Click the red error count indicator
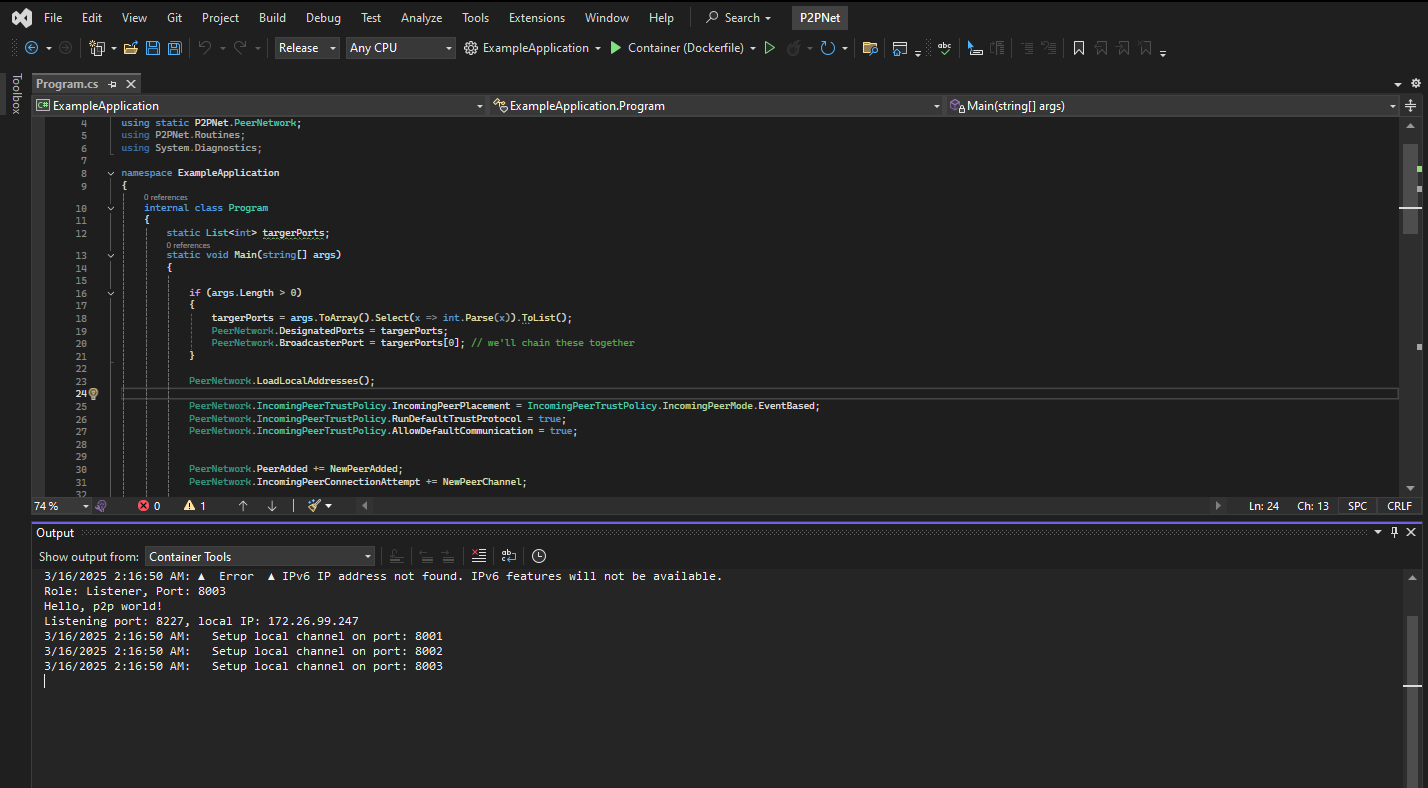The image size is (1428, 788). coord(149,506)
